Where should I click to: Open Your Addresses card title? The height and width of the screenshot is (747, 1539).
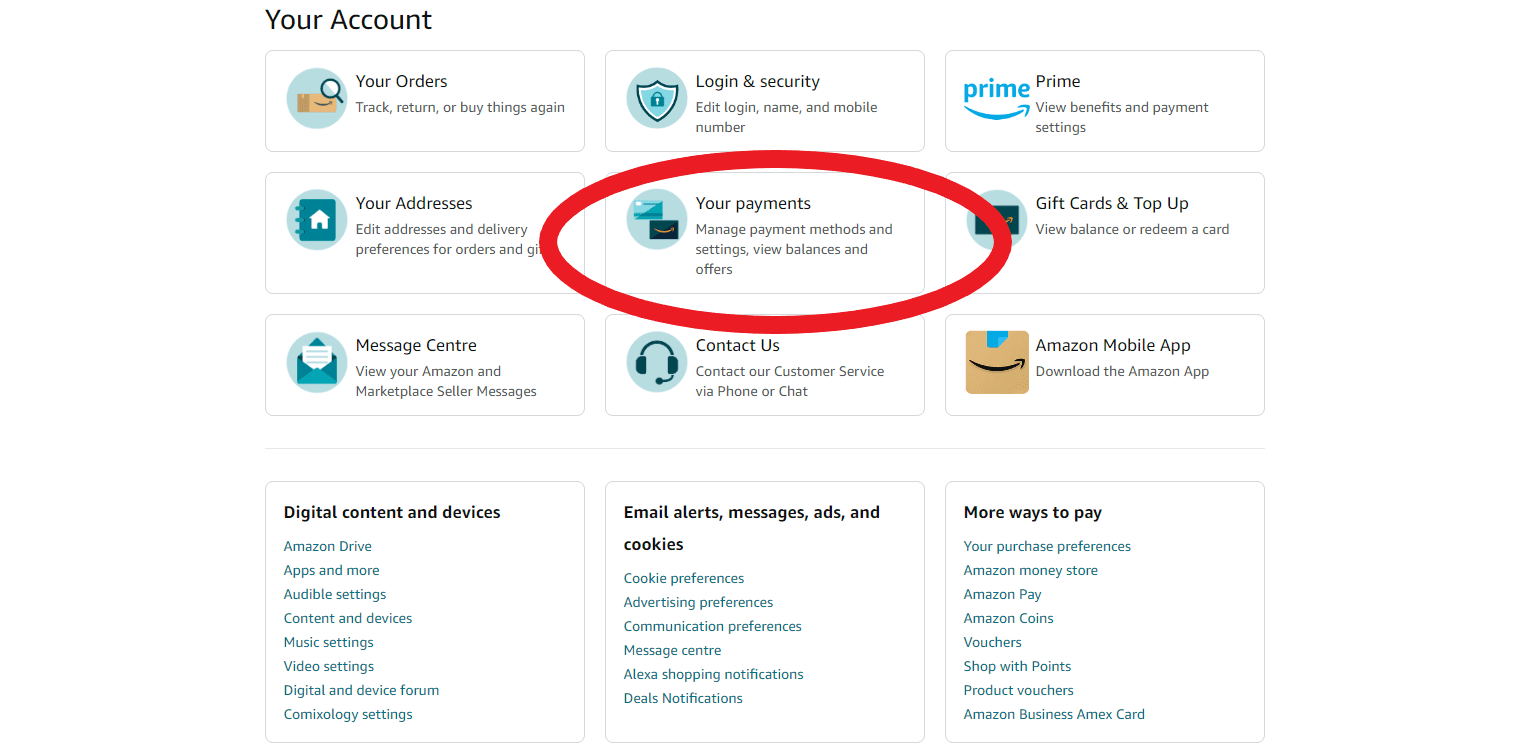[x=414, y=203]
